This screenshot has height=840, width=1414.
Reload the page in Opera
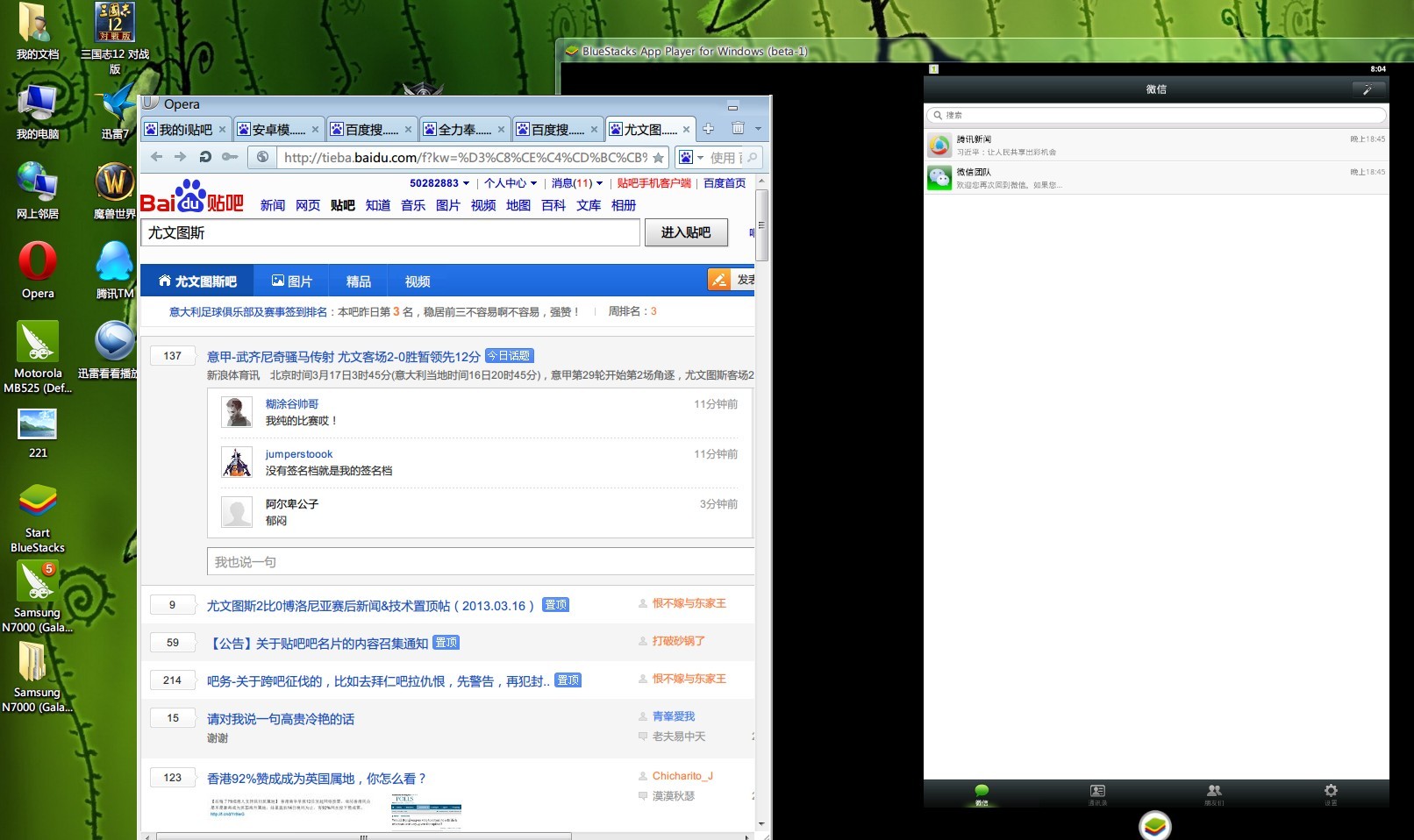click(x=204, y=157)
